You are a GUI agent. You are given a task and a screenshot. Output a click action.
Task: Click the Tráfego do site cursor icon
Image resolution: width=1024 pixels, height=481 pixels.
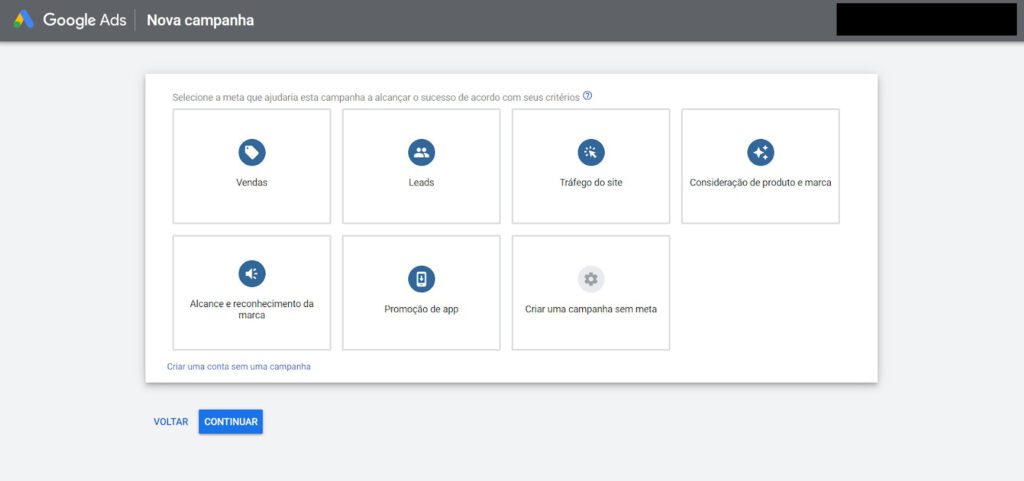(x=591, y=153)
